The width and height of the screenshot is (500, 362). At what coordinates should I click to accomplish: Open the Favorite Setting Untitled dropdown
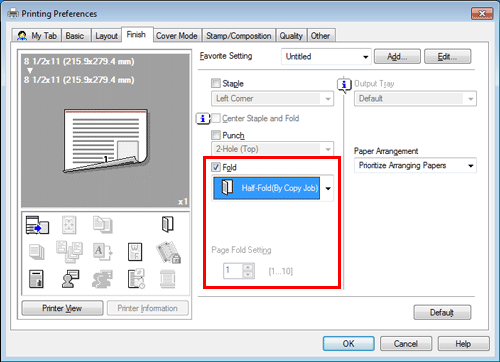(326, 56)
